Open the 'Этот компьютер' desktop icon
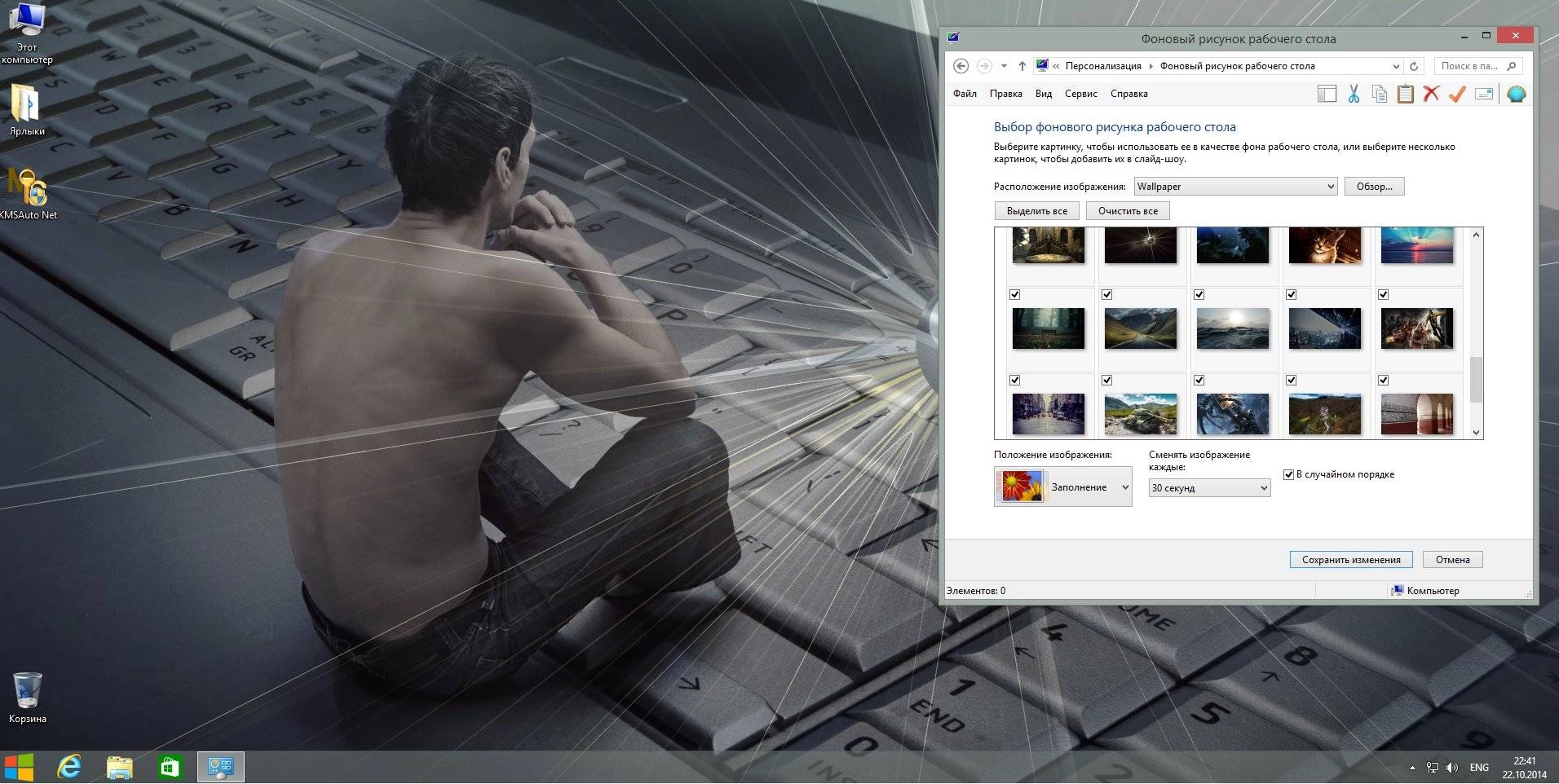1559x784 pixels. tap(27, 33)
